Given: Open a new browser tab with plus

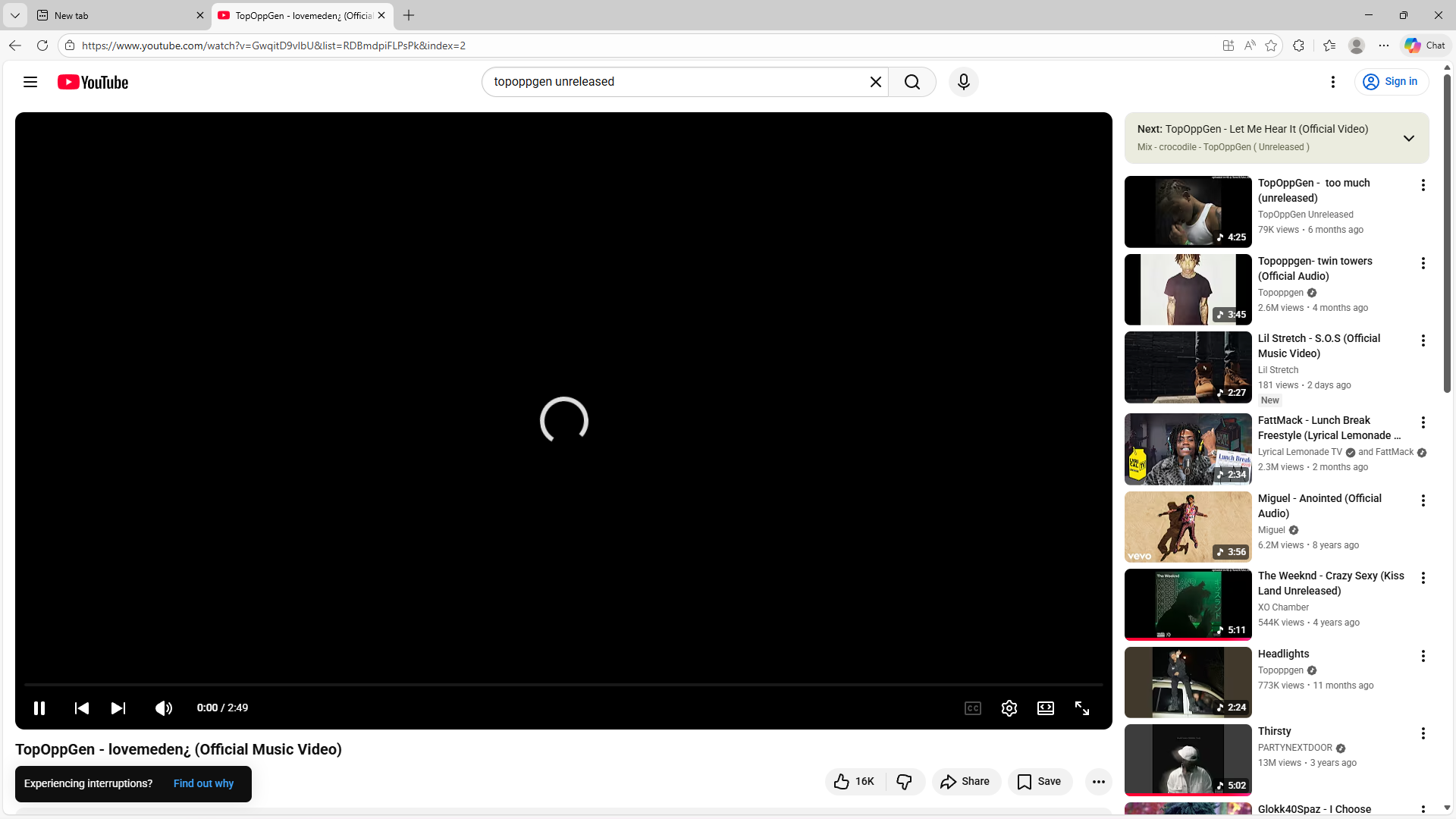Looking at the screenshot, I should click(409, 15).
